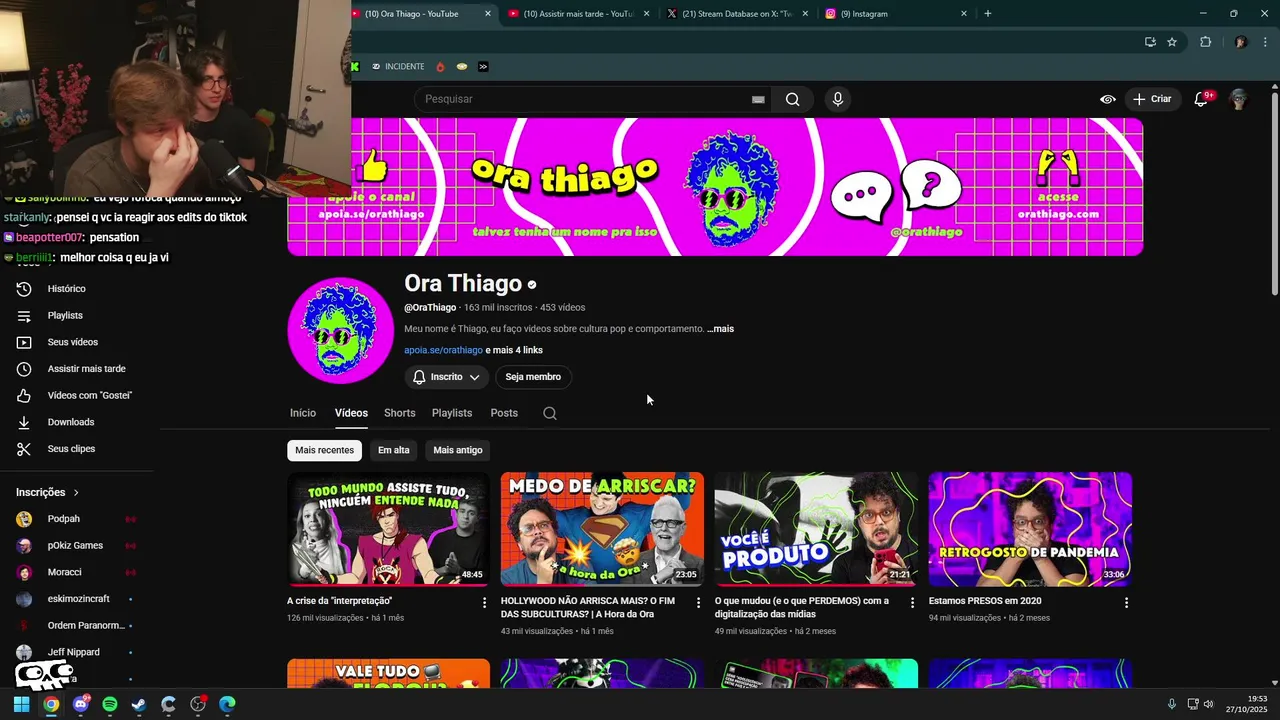This screenshot has width=1280, height=720.
Task: Open Microsoft Edge from taskbar
Action: 227,704
